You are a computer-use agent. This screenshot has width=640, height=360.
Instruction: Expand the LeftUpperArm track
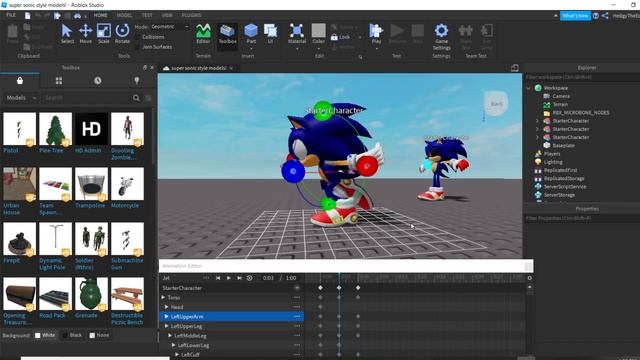[167, 316]
